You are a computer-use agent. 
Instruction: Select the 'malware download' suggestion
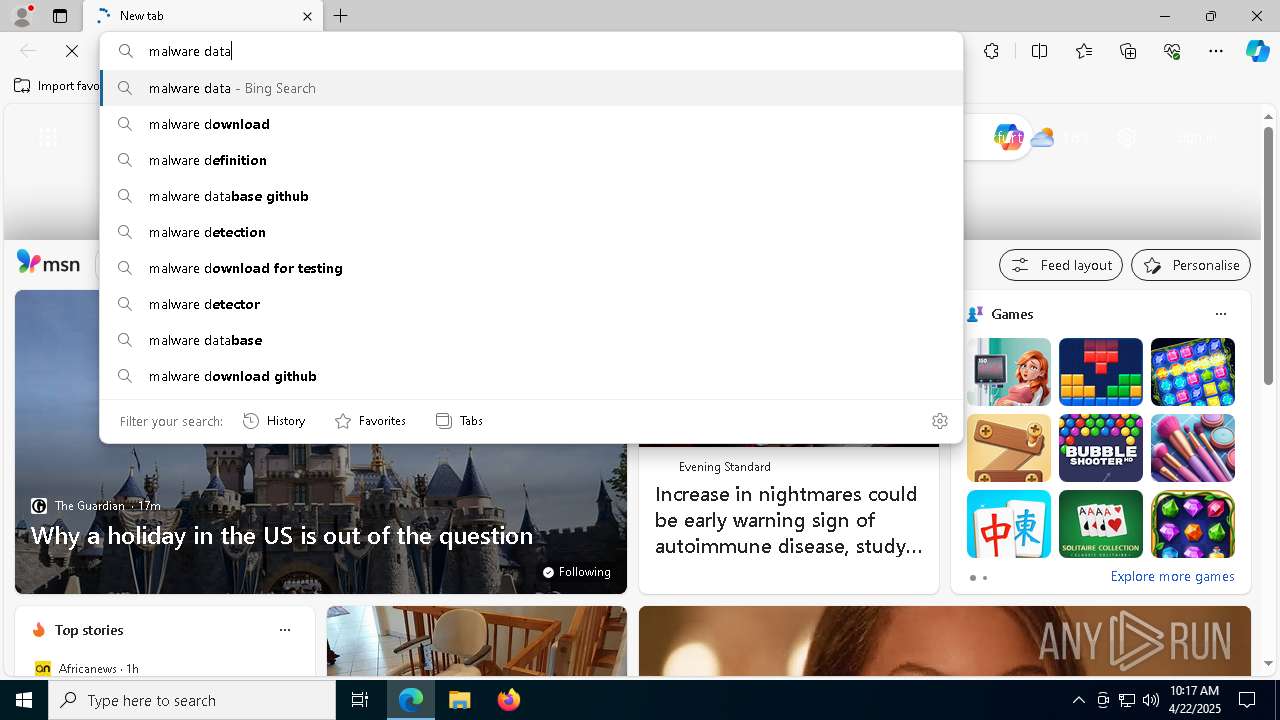coord(531,124)
